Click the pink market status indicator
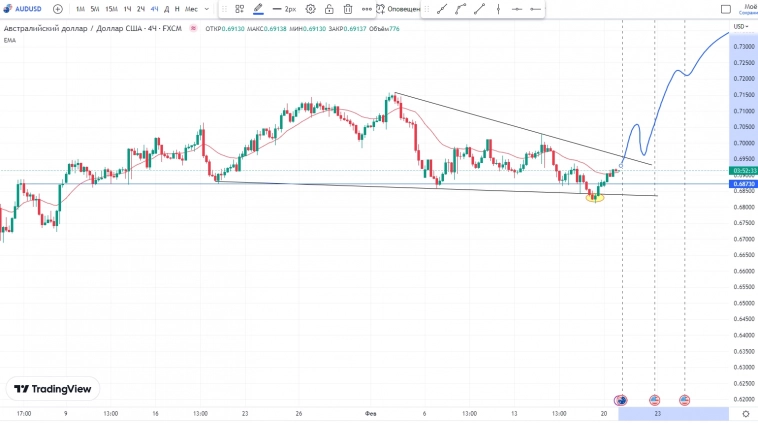Image resolution: width=758 pixels, height=423 pixels. coord(193,29)
